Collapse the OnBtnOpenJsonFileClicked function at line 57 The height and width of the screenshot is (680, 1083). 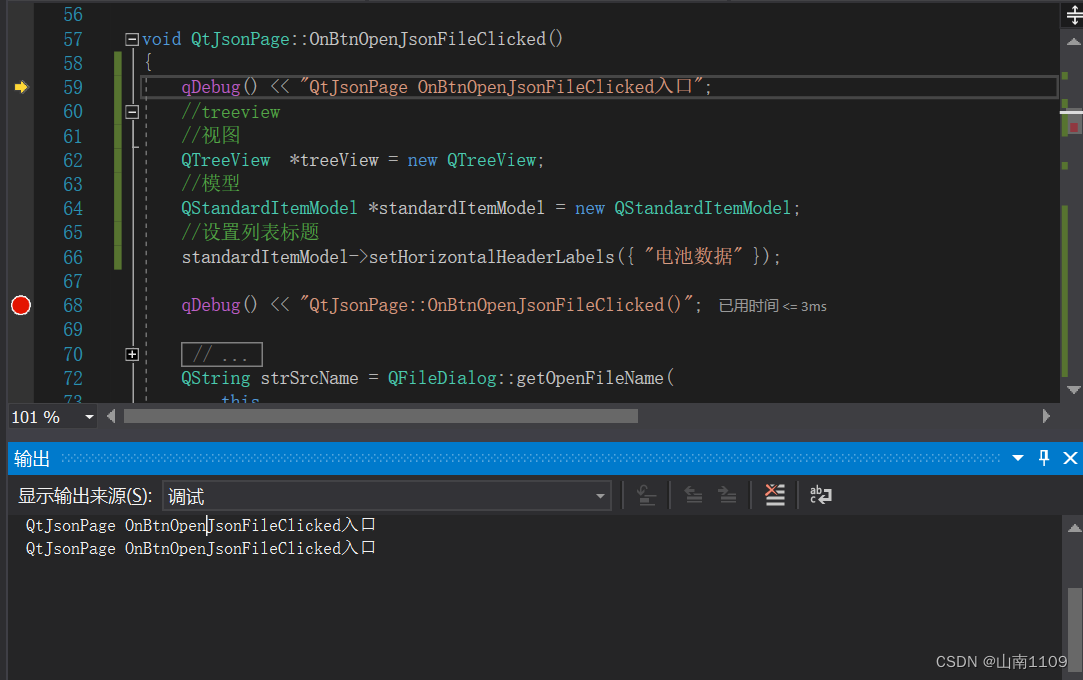pos(132,39)
